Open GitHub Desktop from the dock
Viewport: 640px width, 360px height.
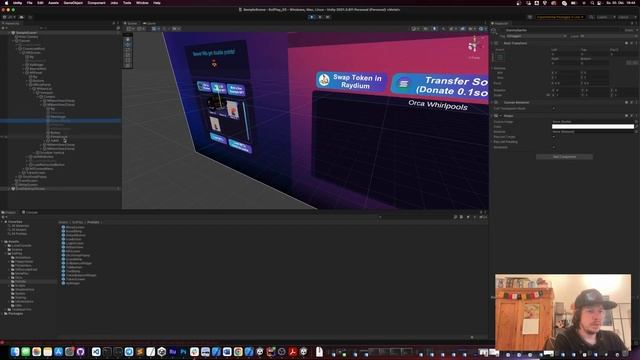80,351
